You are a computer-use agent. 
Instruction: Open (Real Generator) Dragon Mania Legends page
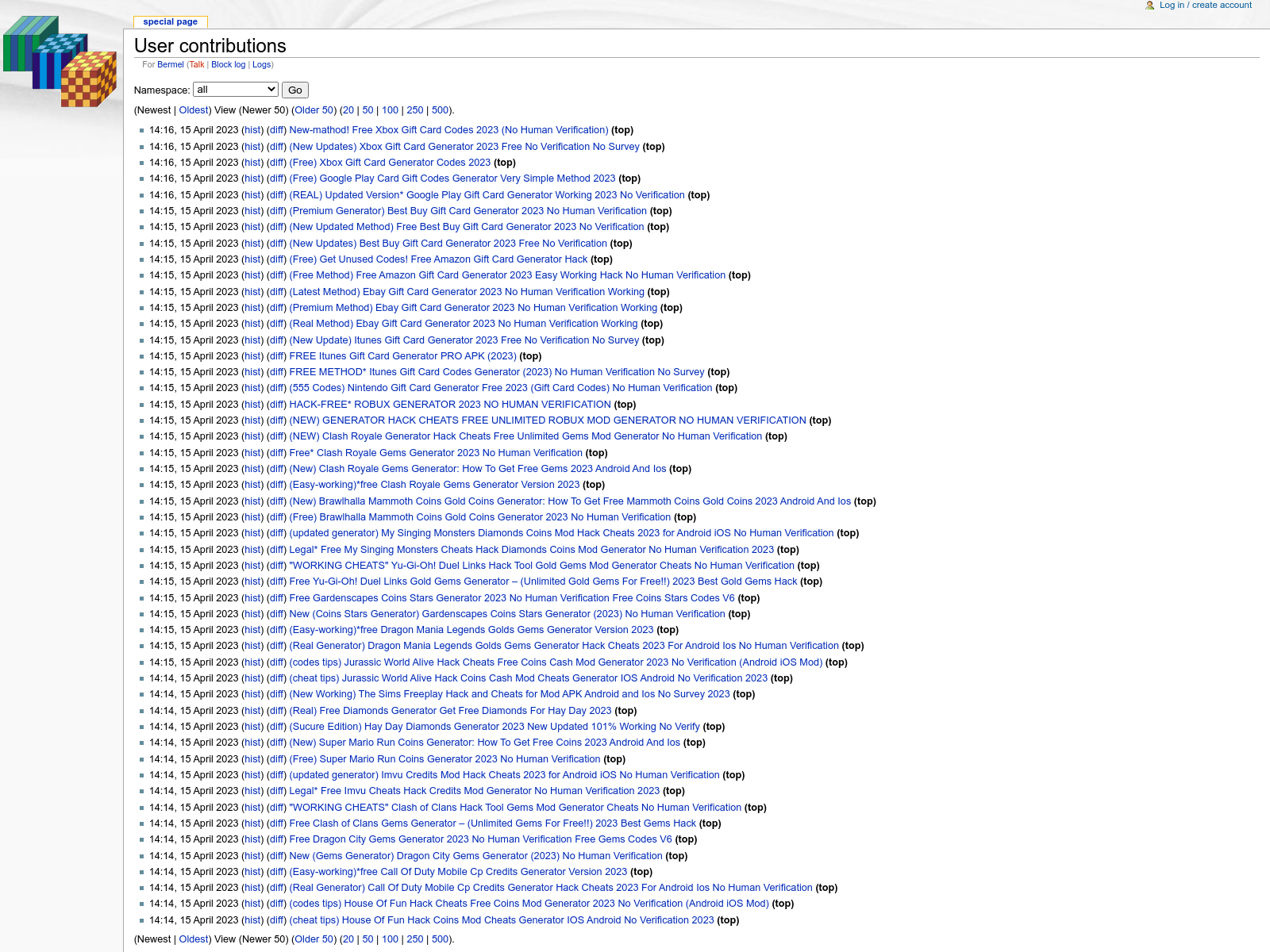pos(564,646)
